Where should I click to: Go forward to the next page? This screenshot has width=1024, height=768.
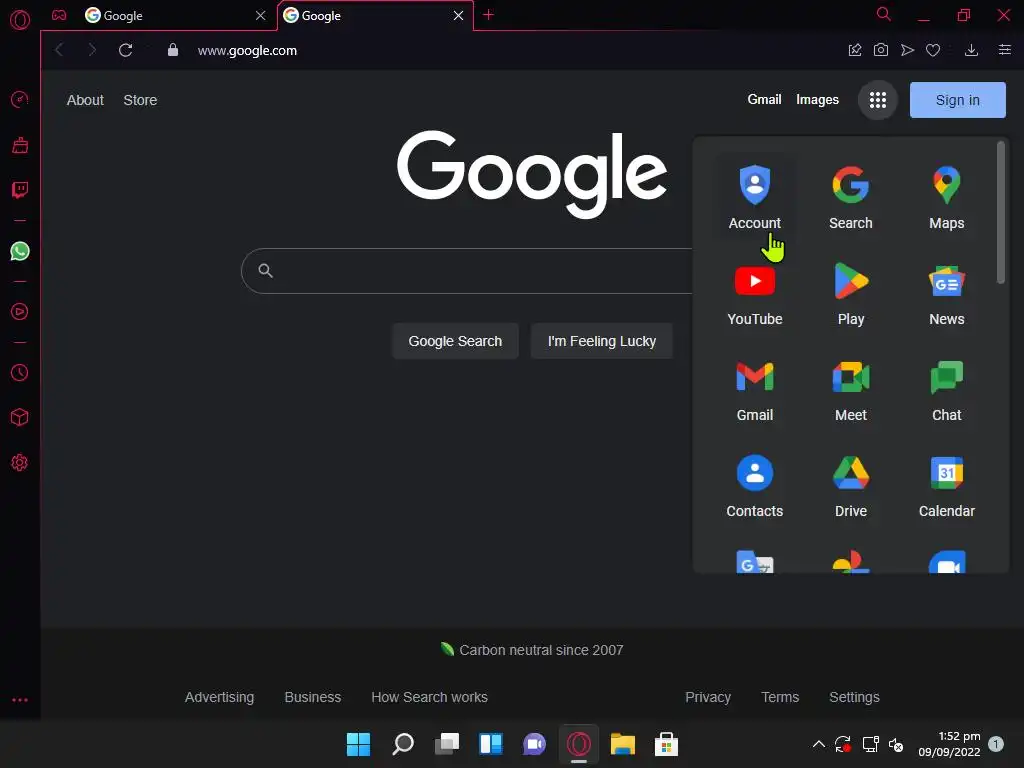[91, 50]
